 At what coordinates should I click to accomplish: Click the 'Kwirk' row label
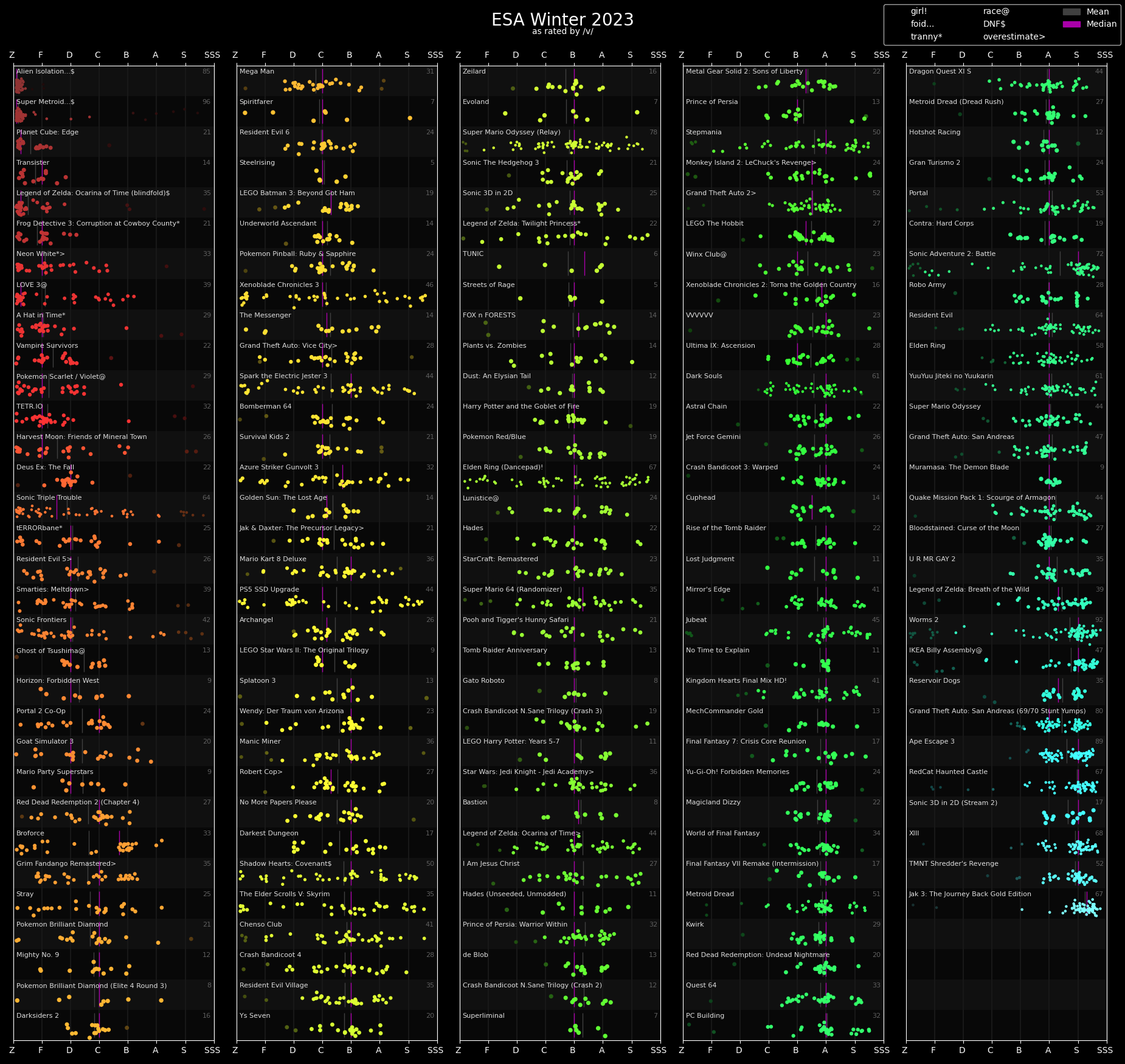695,925
